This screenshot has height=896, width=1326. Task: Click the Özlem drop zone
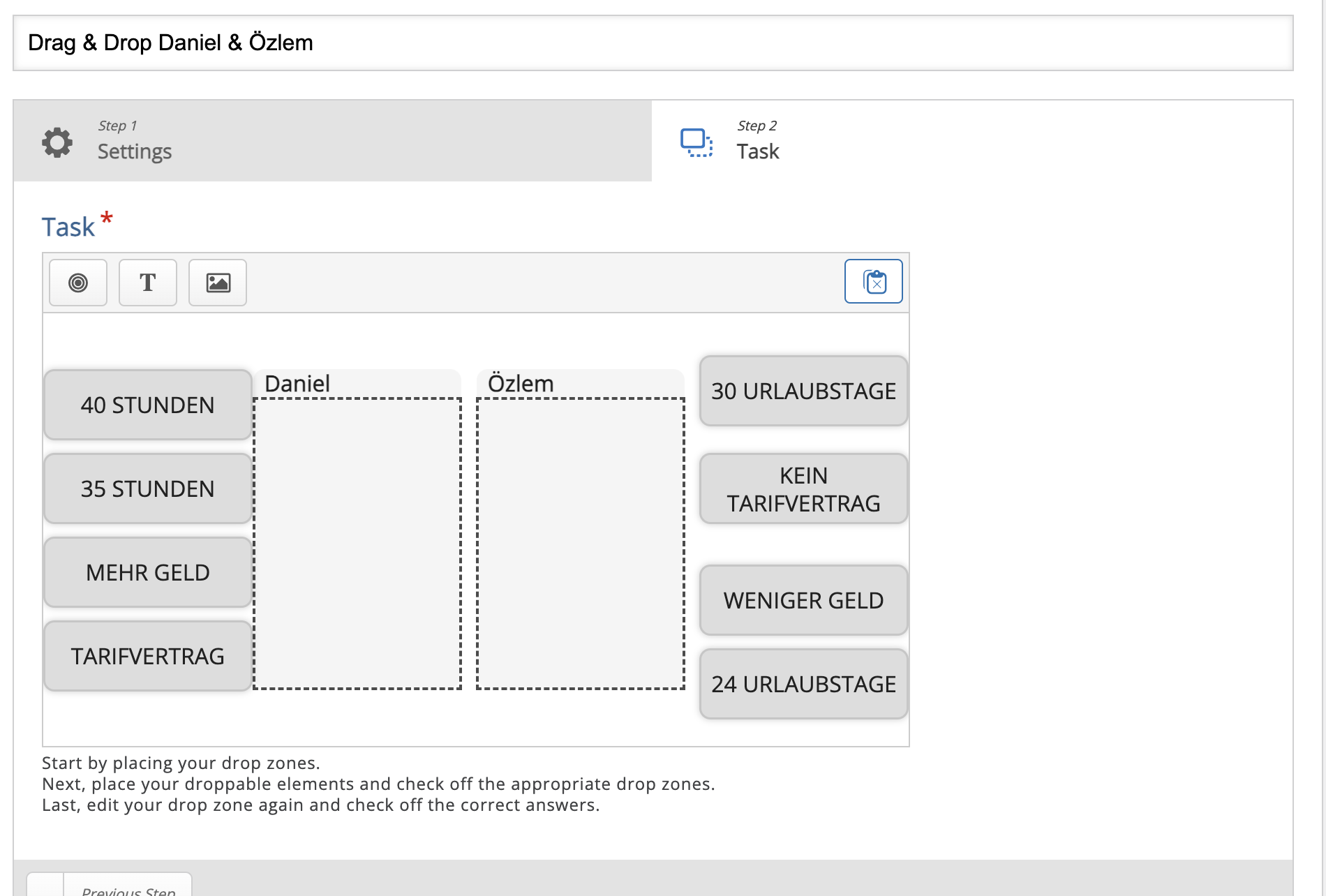click(580, 543)
